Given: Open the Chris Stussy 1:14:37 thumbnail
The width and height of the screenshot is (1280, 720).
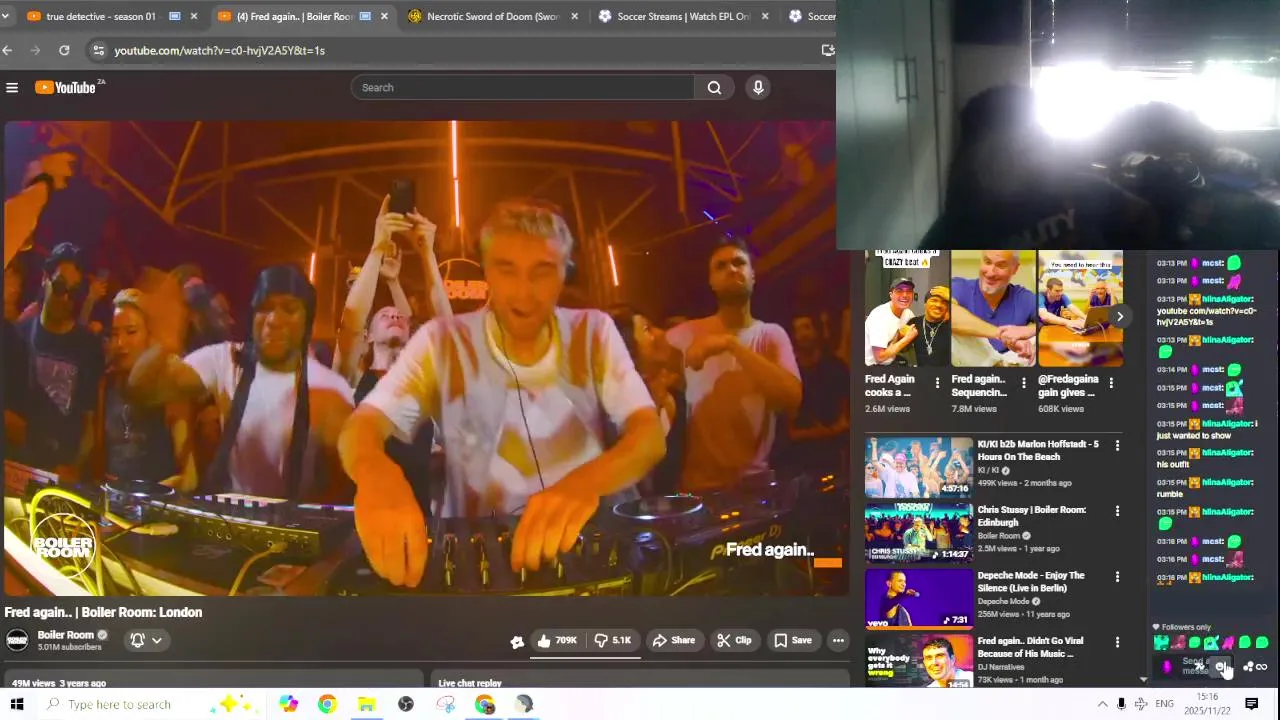Looking at the screenshot, I should click(919, 533).
